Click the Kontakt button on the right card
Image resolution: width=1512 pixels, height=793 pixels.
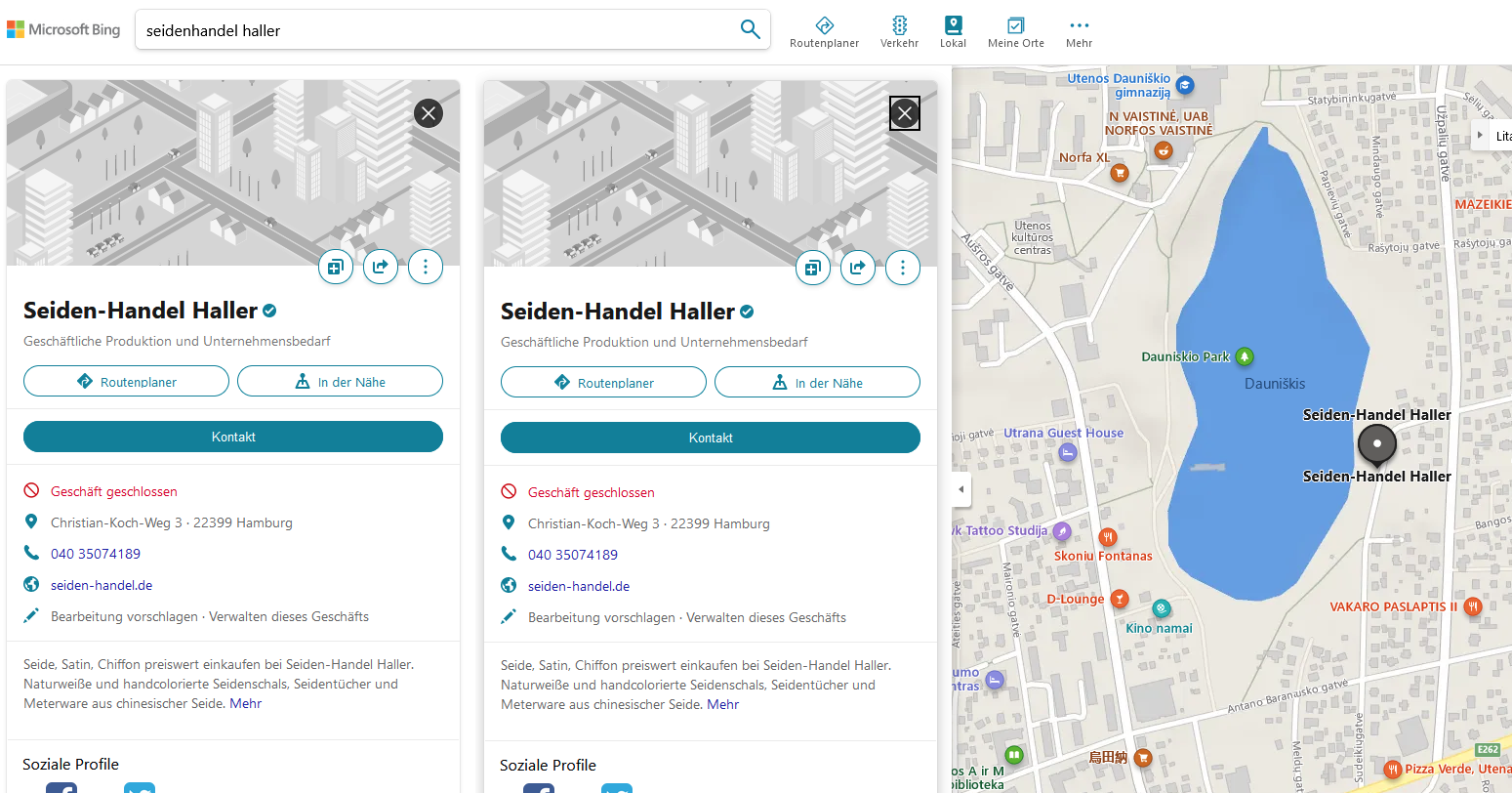[711, 438]
